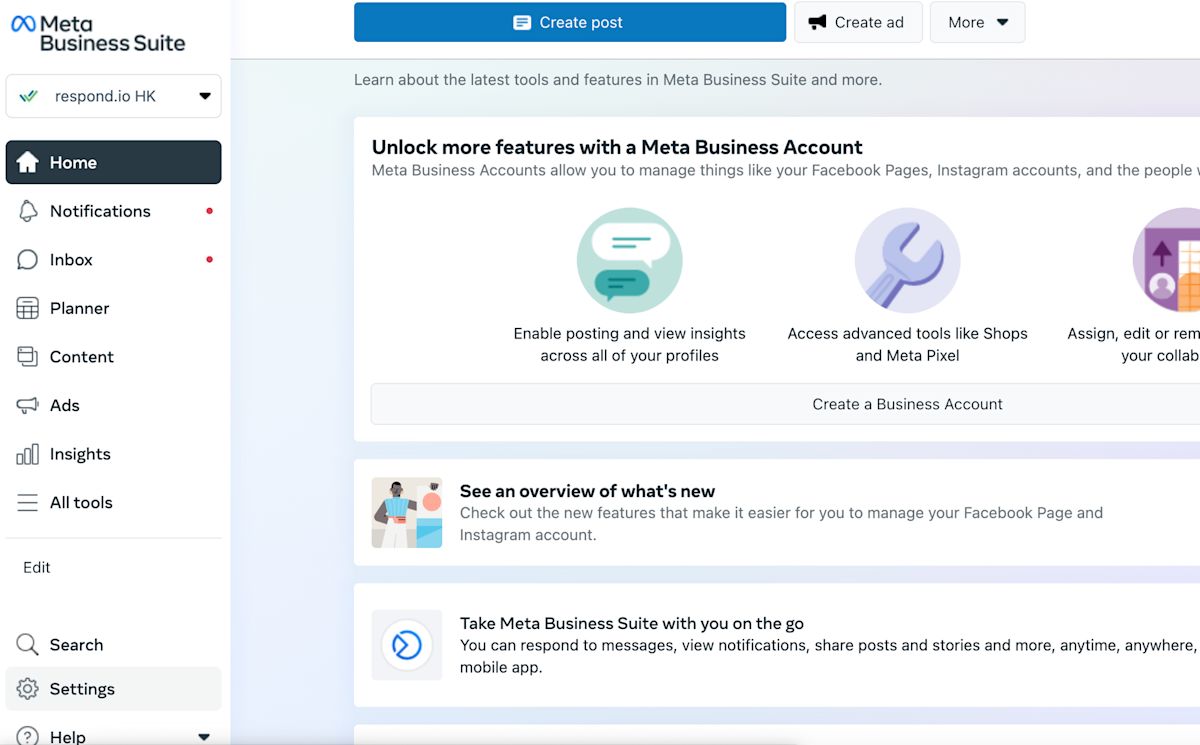
Task: Open the Search magnifier icon
Action: pos(28,644)
